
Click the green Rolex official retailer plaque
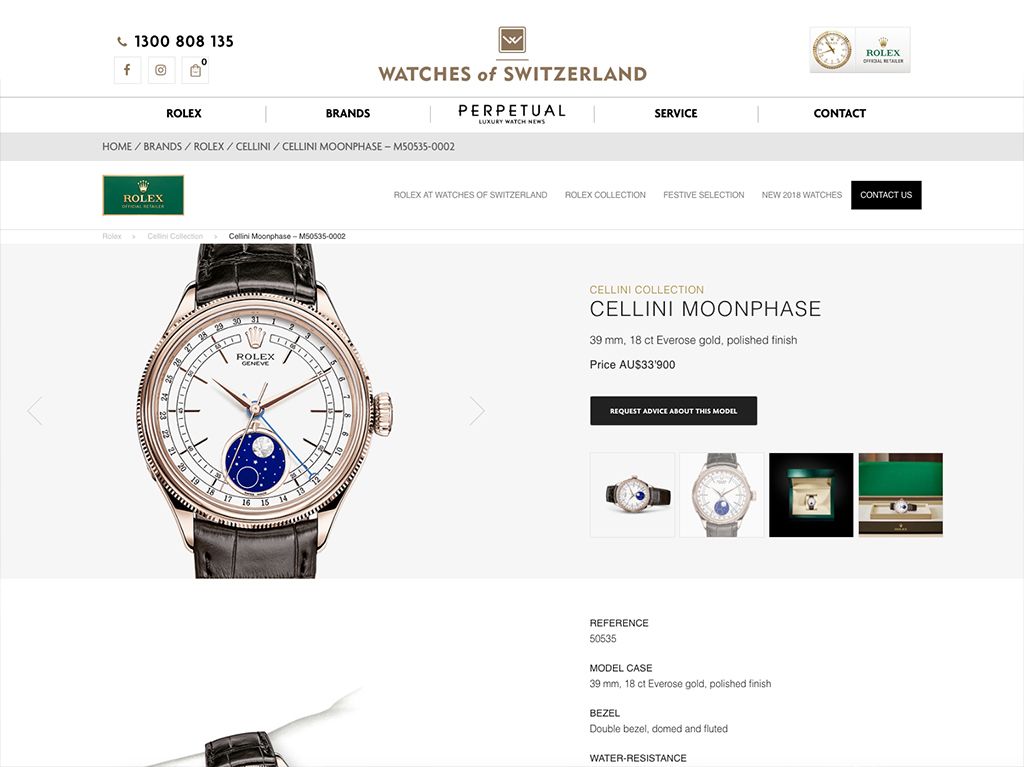point(143,195)
